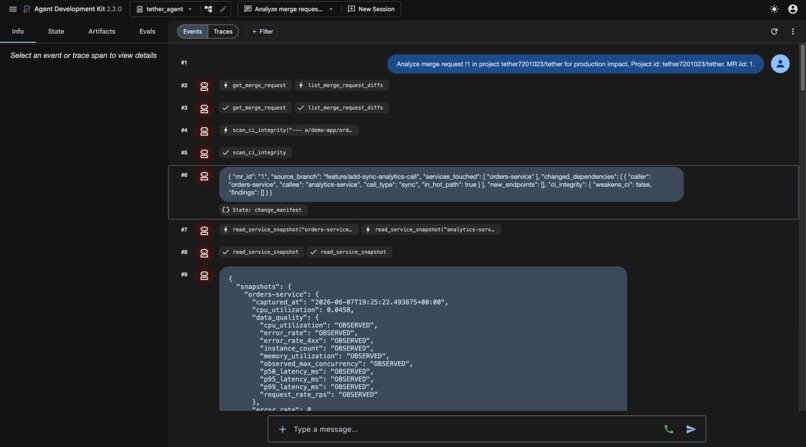Viewport: 806px width, 447px height.
Task: Select the user message about merge request !1
Action: click(575, 64)
